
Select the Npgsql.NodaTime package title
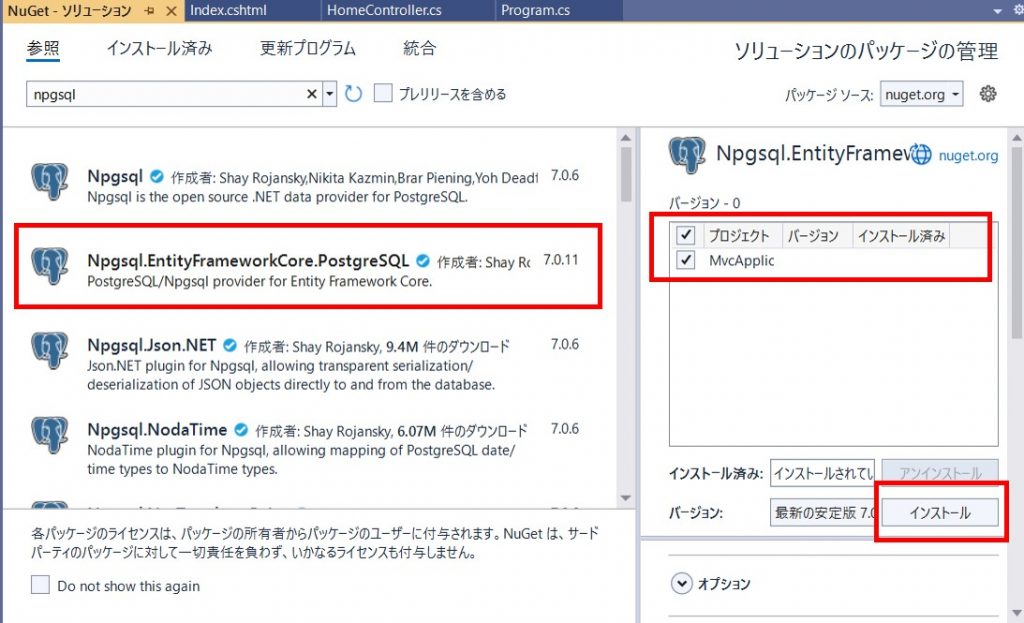[157, 429]
